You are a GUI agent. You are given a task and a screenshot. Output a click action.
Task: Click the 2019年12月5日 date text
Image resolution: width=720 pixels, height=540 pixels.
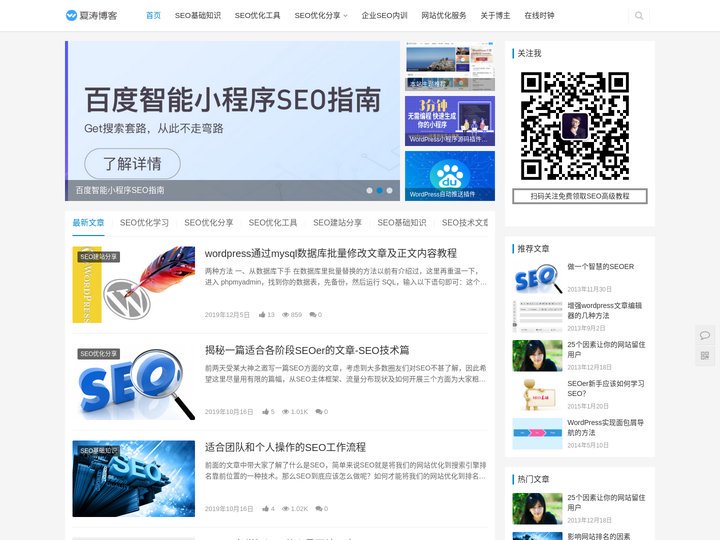coord(227,315)
